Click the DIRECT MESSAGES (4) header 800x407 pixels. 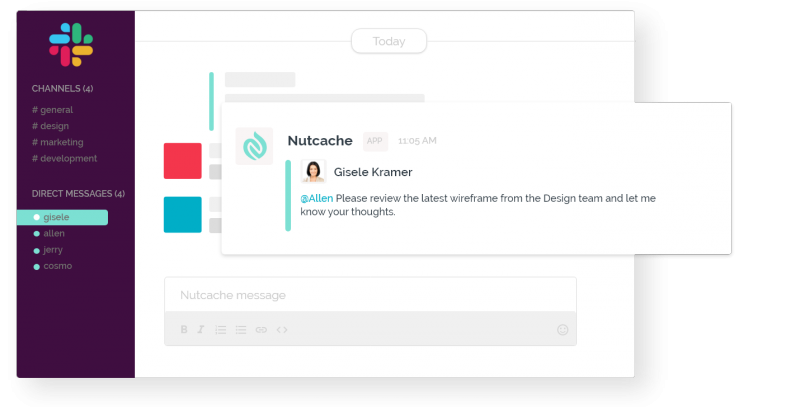pos(78,194)
